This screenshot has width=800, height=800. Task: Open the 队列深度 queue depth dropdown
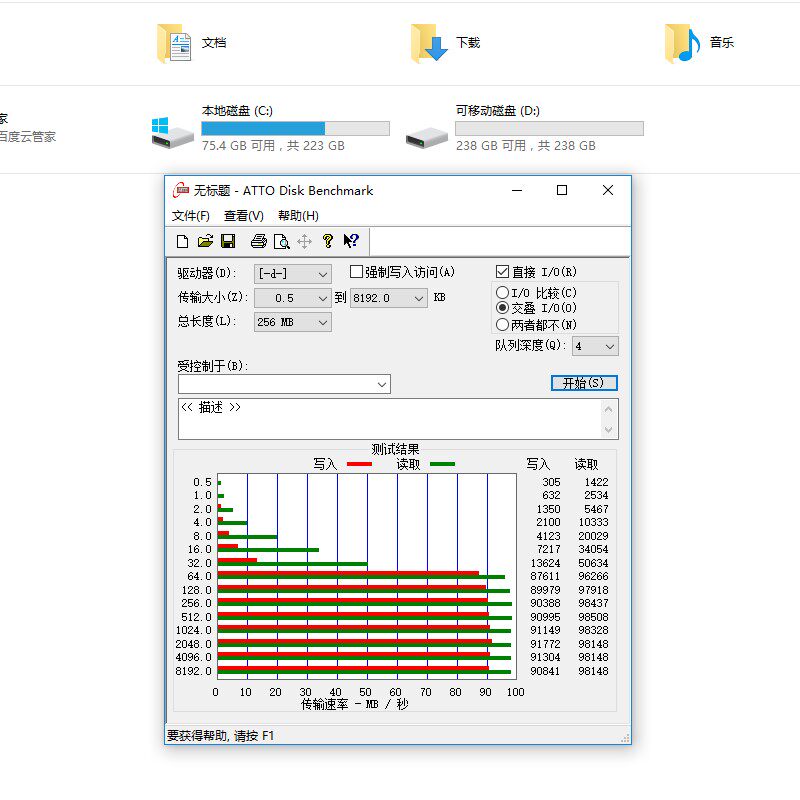click(595, 346)
